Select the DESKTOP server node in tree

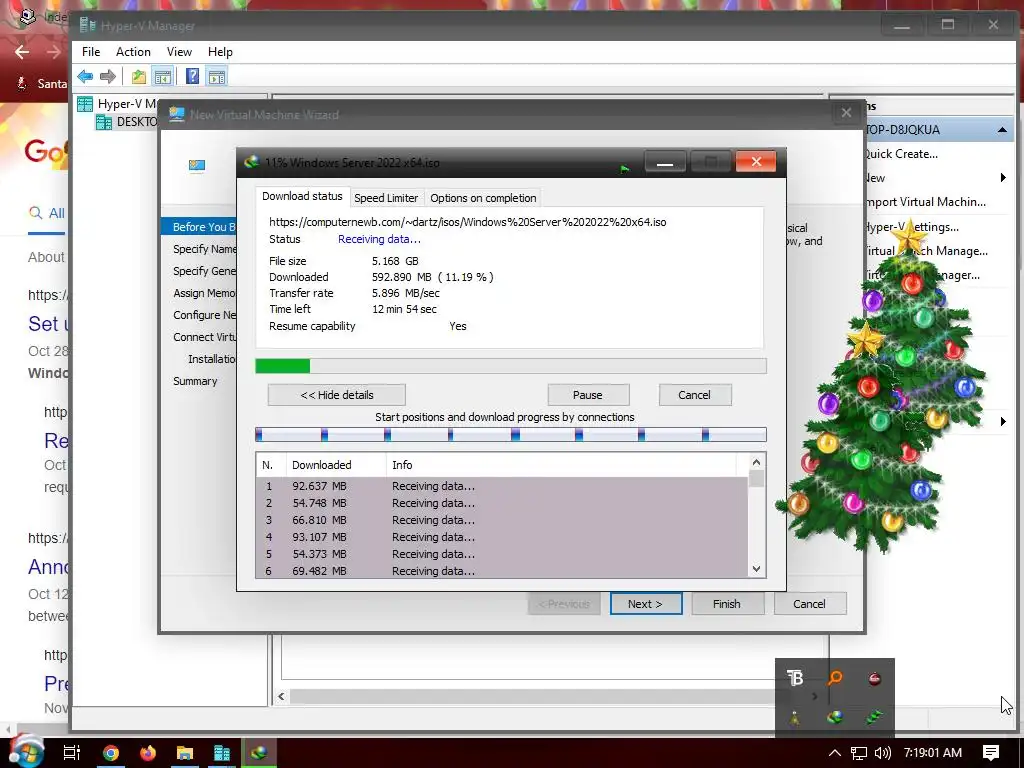pos(127,122)
